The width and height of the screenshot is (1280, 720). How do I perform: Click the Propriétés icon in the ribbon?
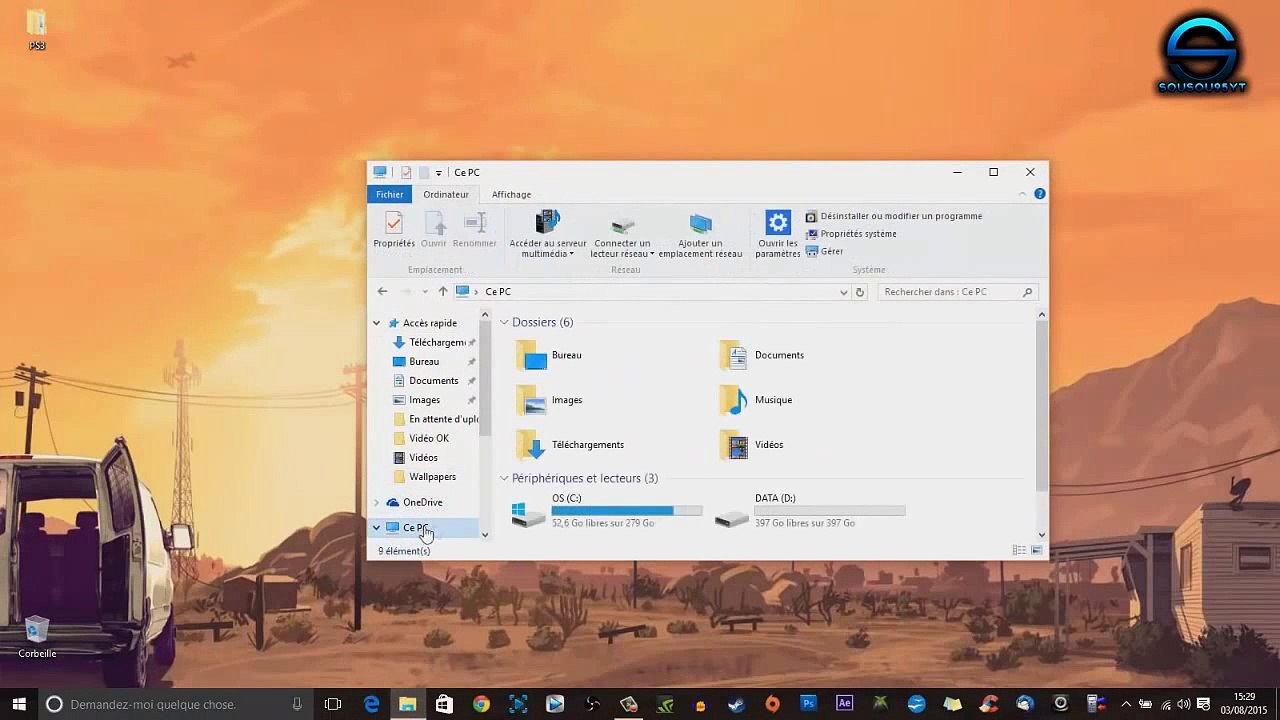pyautogui.click(x=393, y=224)
